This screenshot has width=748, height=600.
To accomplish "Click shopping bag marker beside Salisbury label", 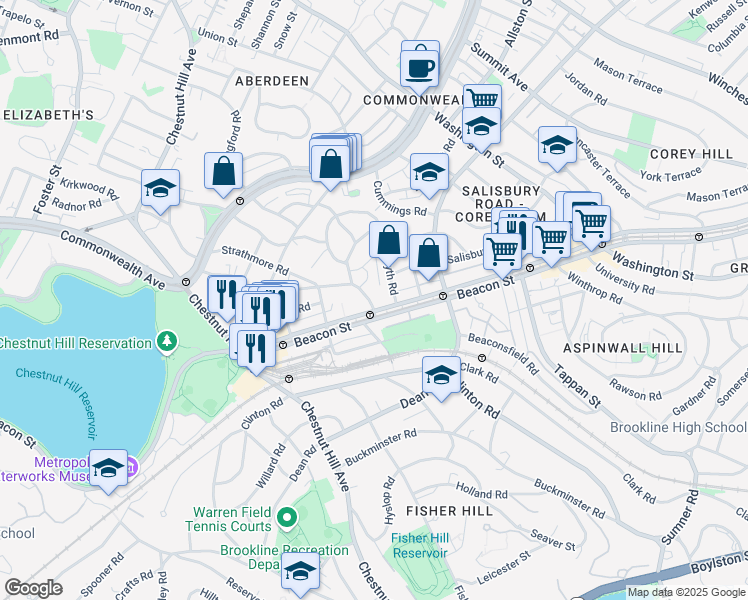I will (428, 255).
